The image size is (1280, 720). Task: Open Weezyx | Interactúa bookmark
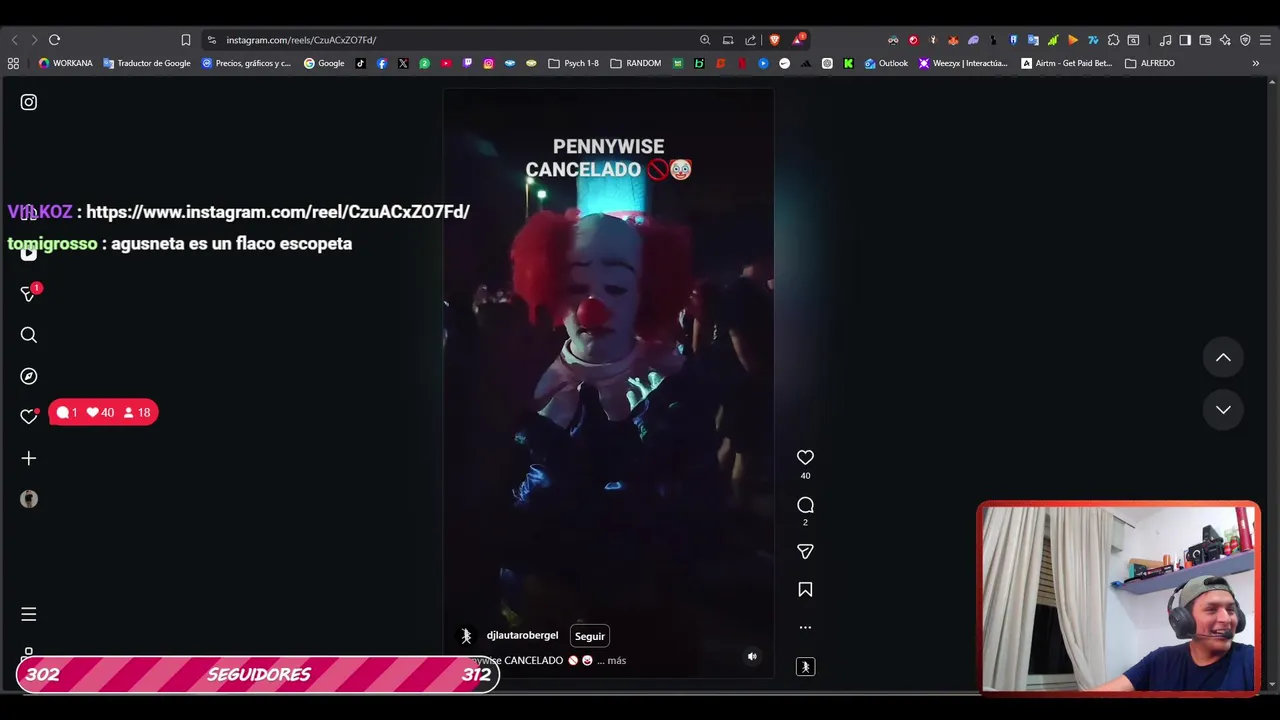963,63
